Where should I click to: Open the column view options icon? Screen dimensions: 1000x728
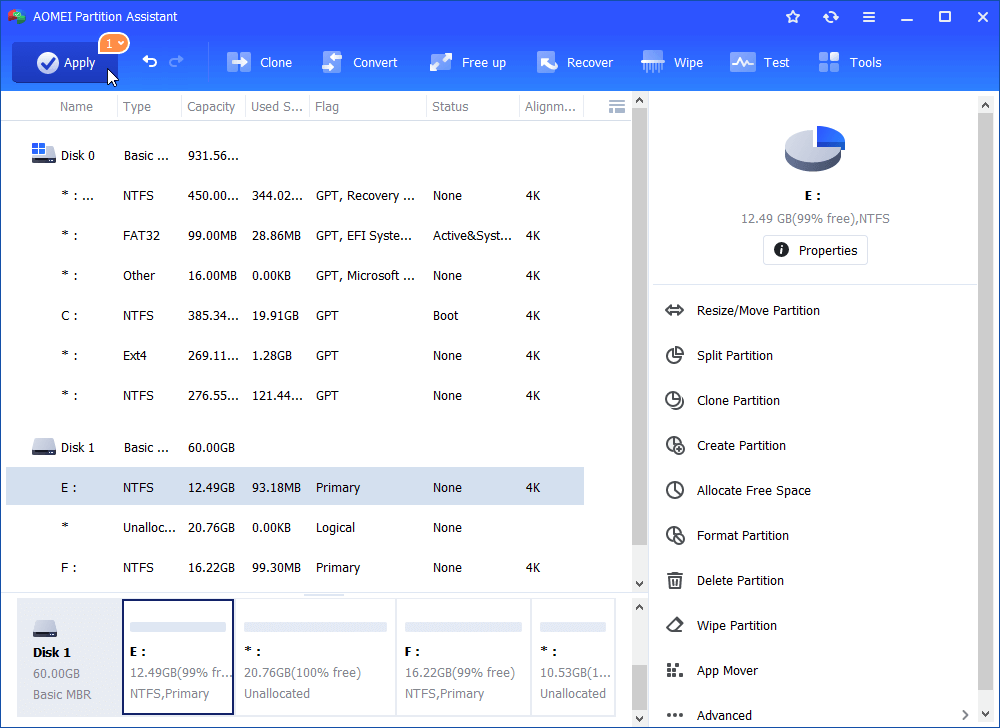pyautogui.click(x=617, y=106)
